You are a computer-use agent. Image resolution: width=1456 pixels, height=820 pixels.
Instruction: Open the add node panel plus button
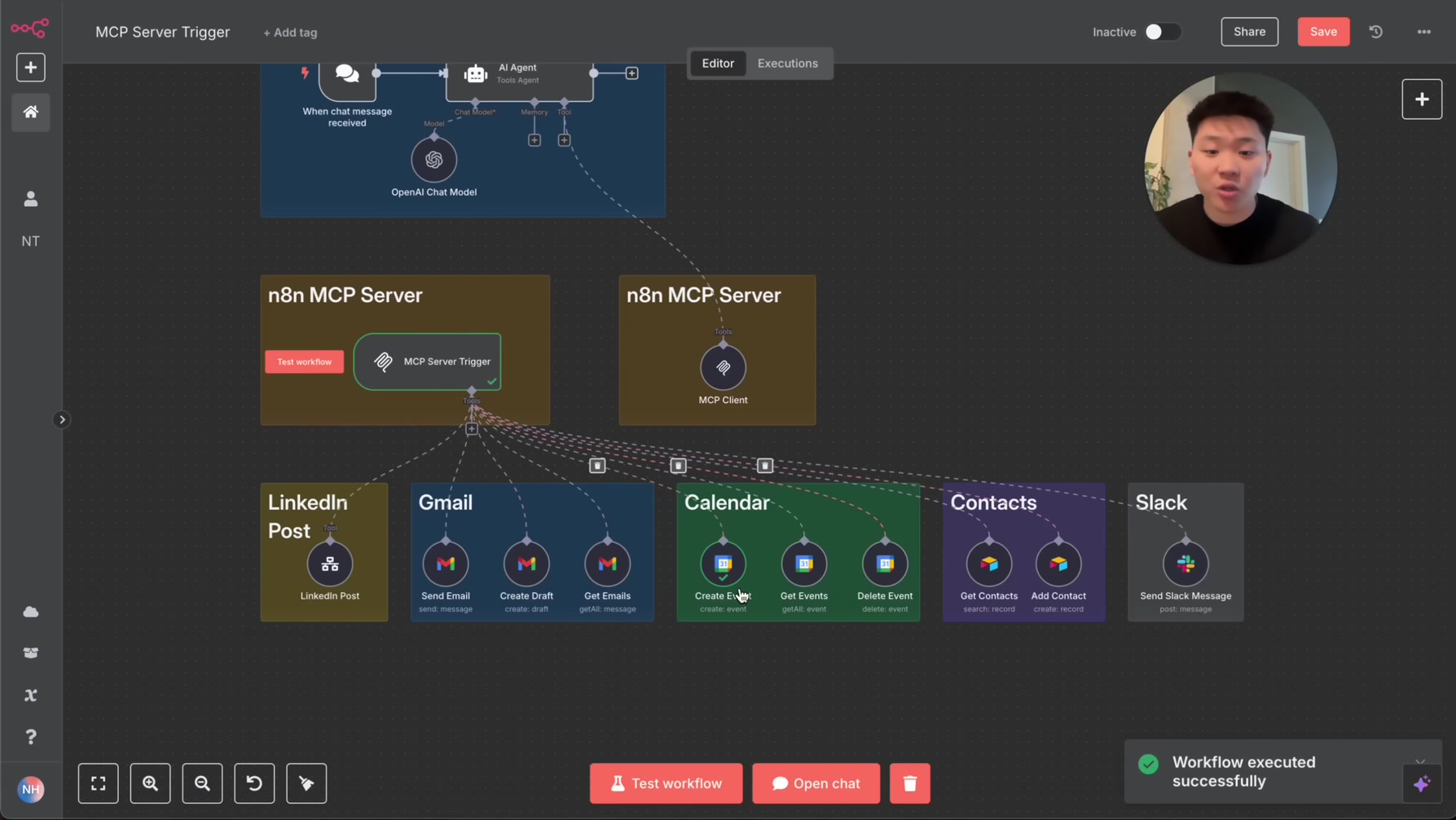(x=1422, y=99)
